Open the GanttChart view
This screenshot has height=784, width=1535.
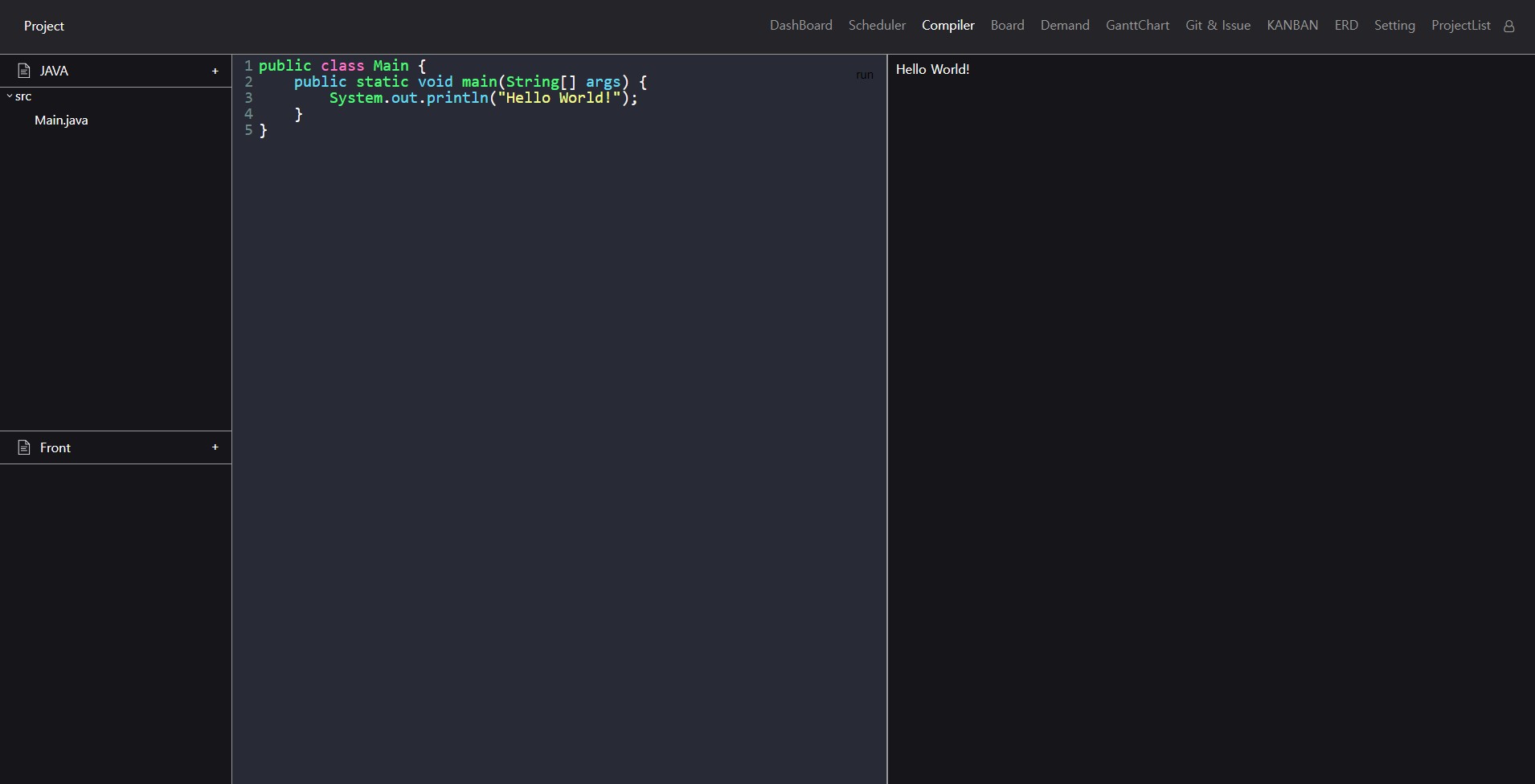pos(1138,25)
